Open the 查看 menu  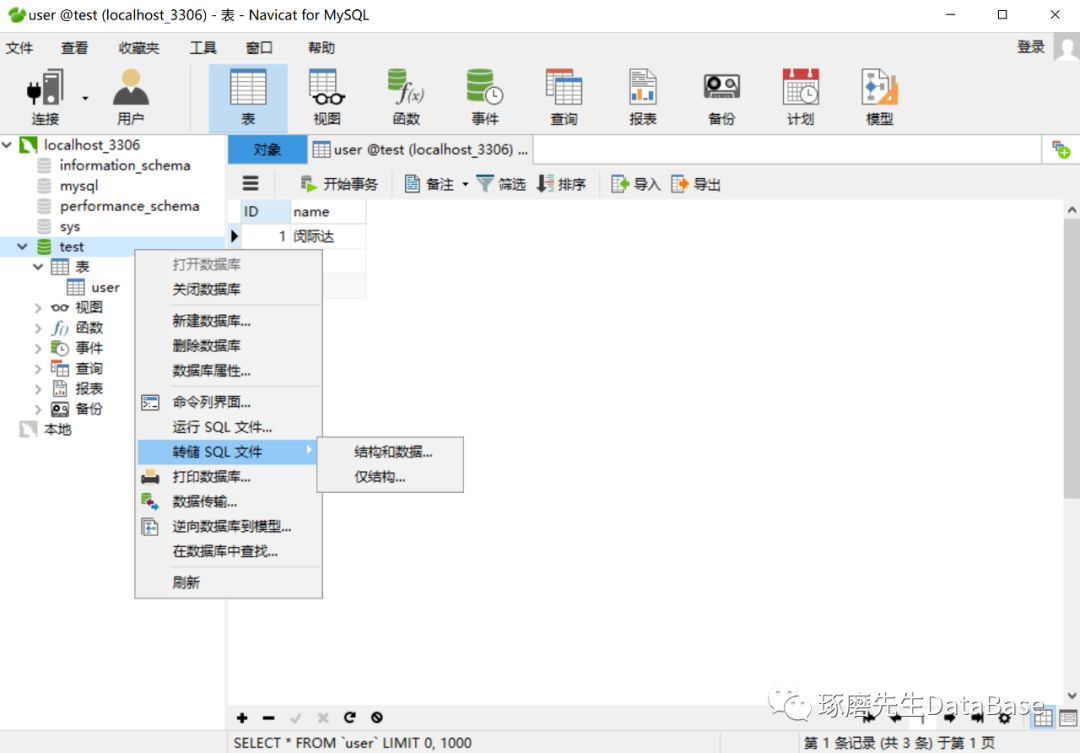74,48
